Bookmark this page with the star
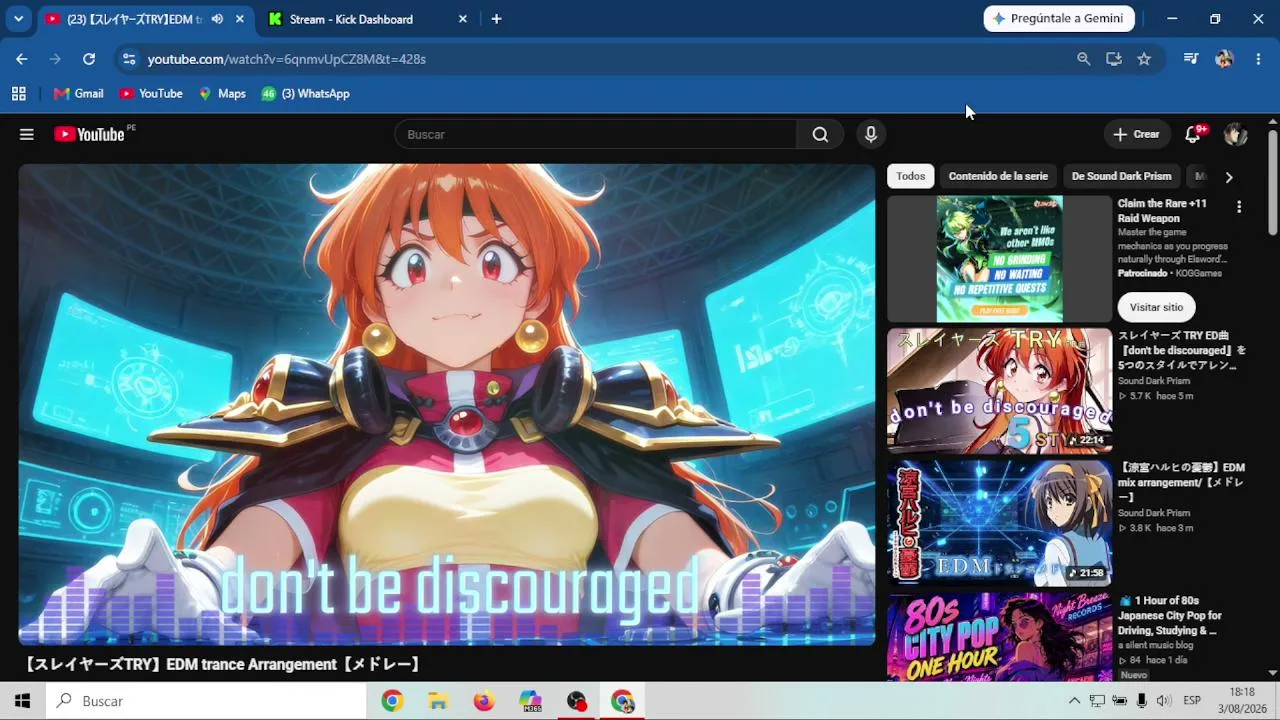The image size is (1280, 720). [1144, 59]
